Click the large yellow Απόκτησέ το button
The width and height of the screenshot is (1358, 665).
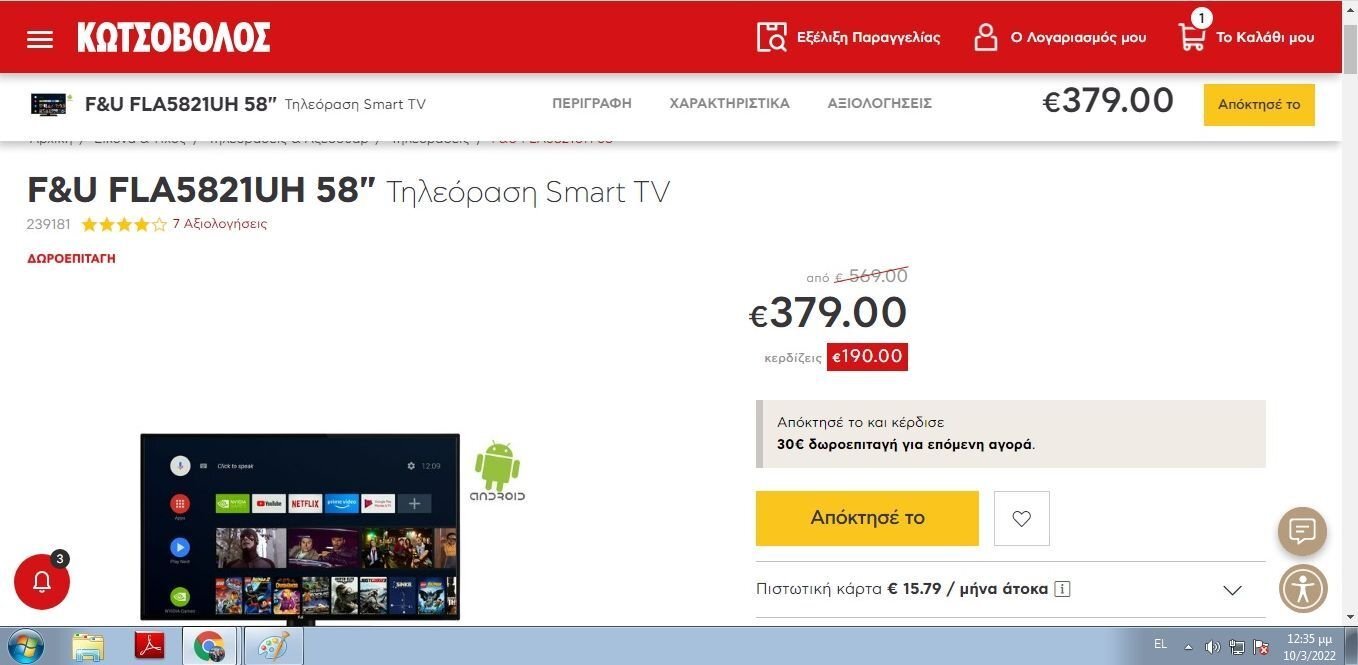click(867, 518)
